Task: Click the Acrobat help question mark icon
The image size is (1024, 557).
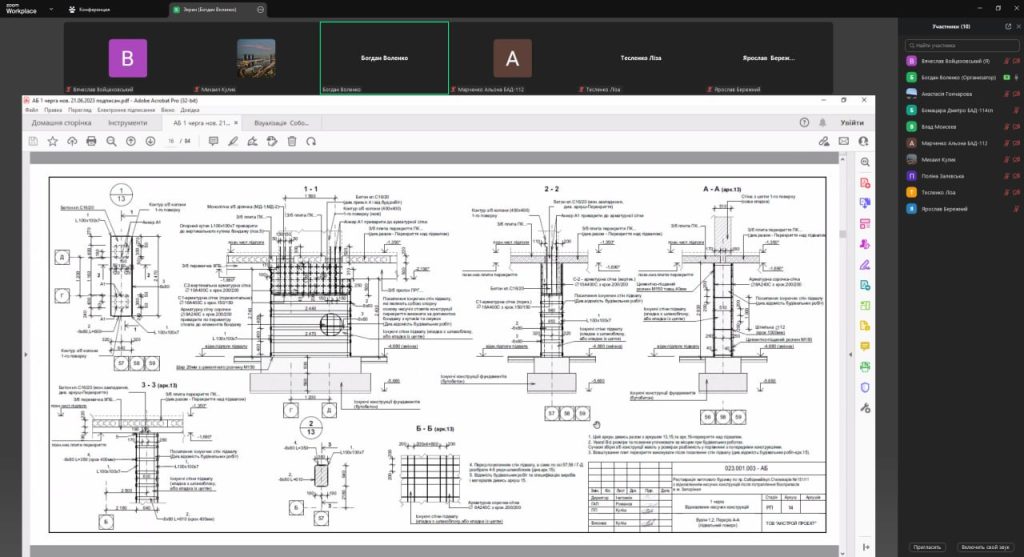Action: tap(803, 122)
